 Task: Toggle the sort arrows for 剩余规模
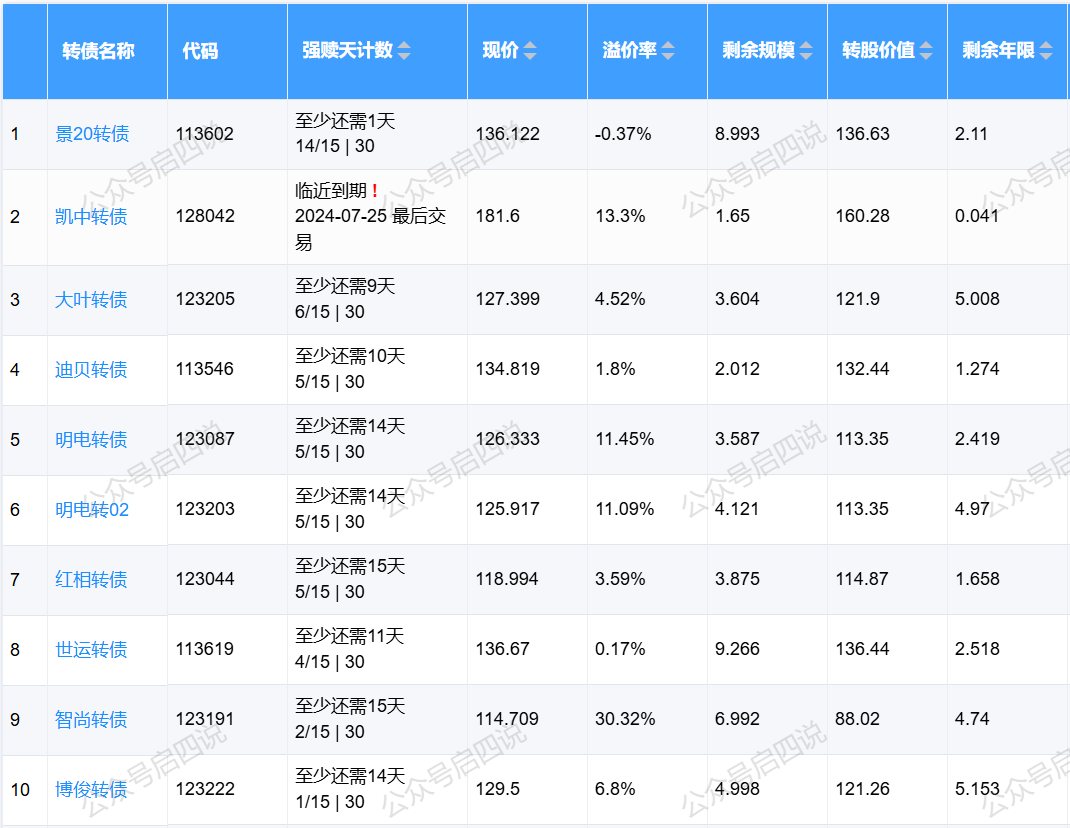pos(806,51)
